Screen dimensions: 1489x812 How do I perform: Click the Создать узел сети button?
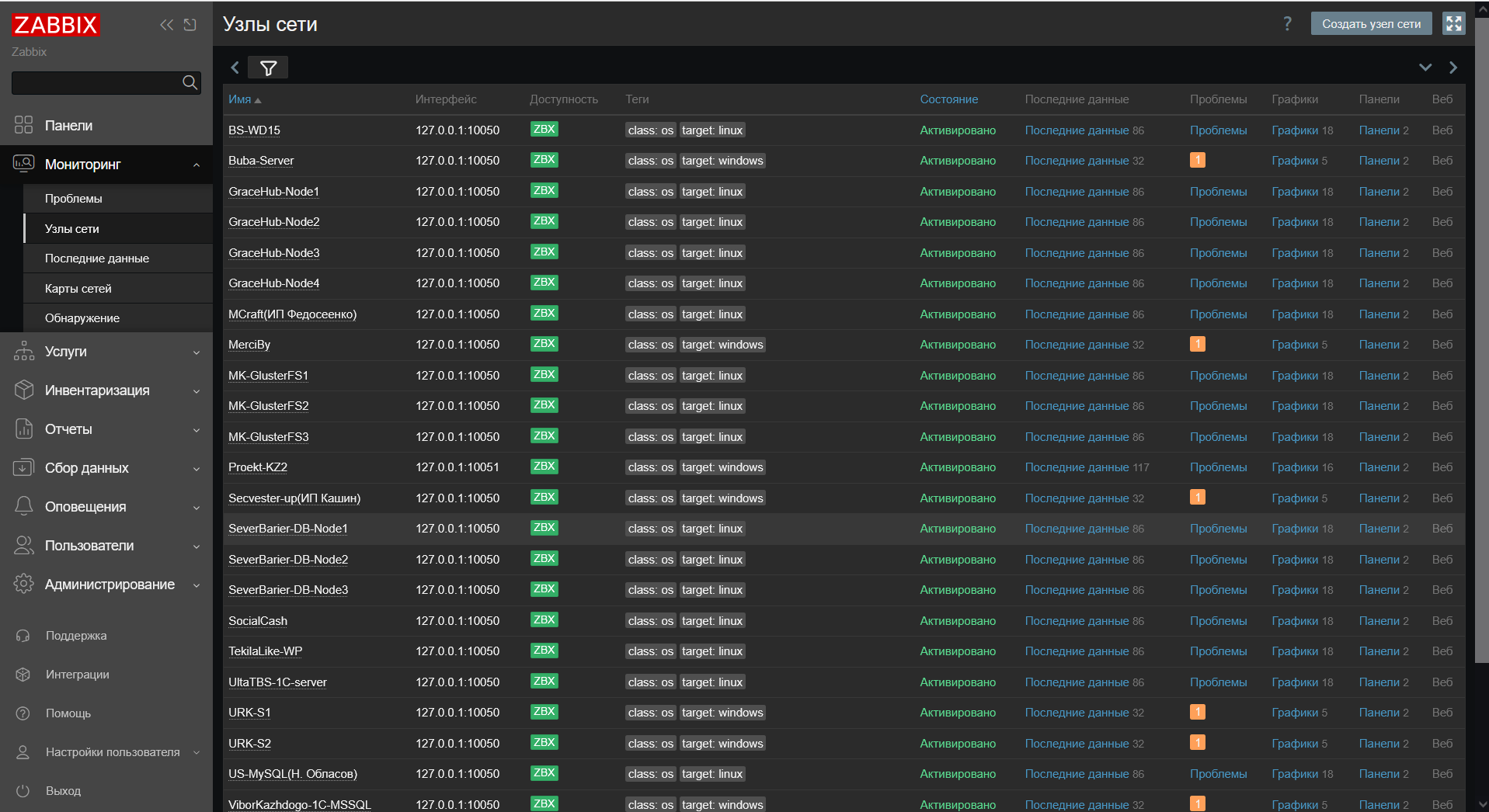click(x=1371, y=23)
